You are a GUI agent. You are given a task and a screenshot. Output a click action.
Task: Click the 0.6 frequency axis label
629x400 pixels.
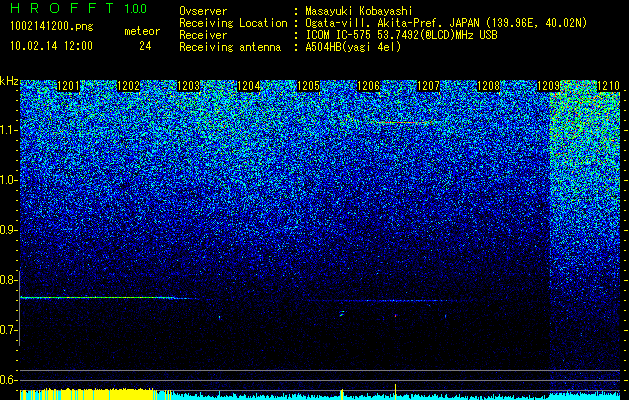click(x=8, y=380)
